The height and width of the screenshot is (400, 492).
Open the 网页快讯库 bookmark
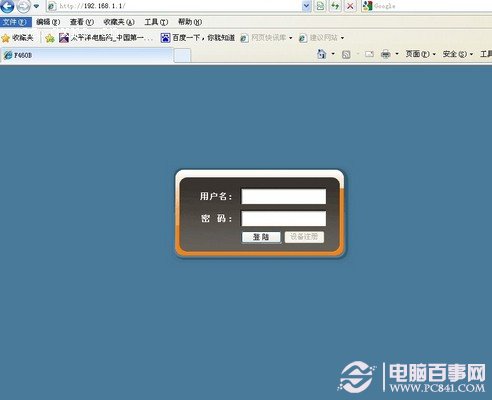point(263,38)
